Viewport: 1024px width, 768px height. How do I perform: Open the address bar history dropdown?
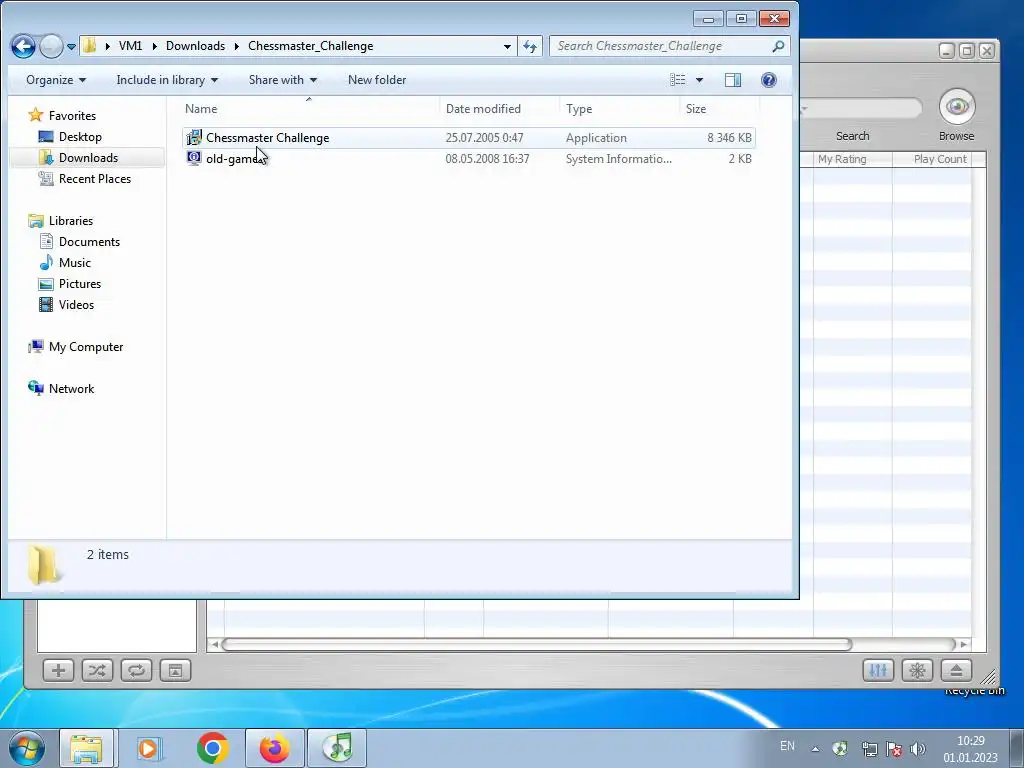pos(507,46)
